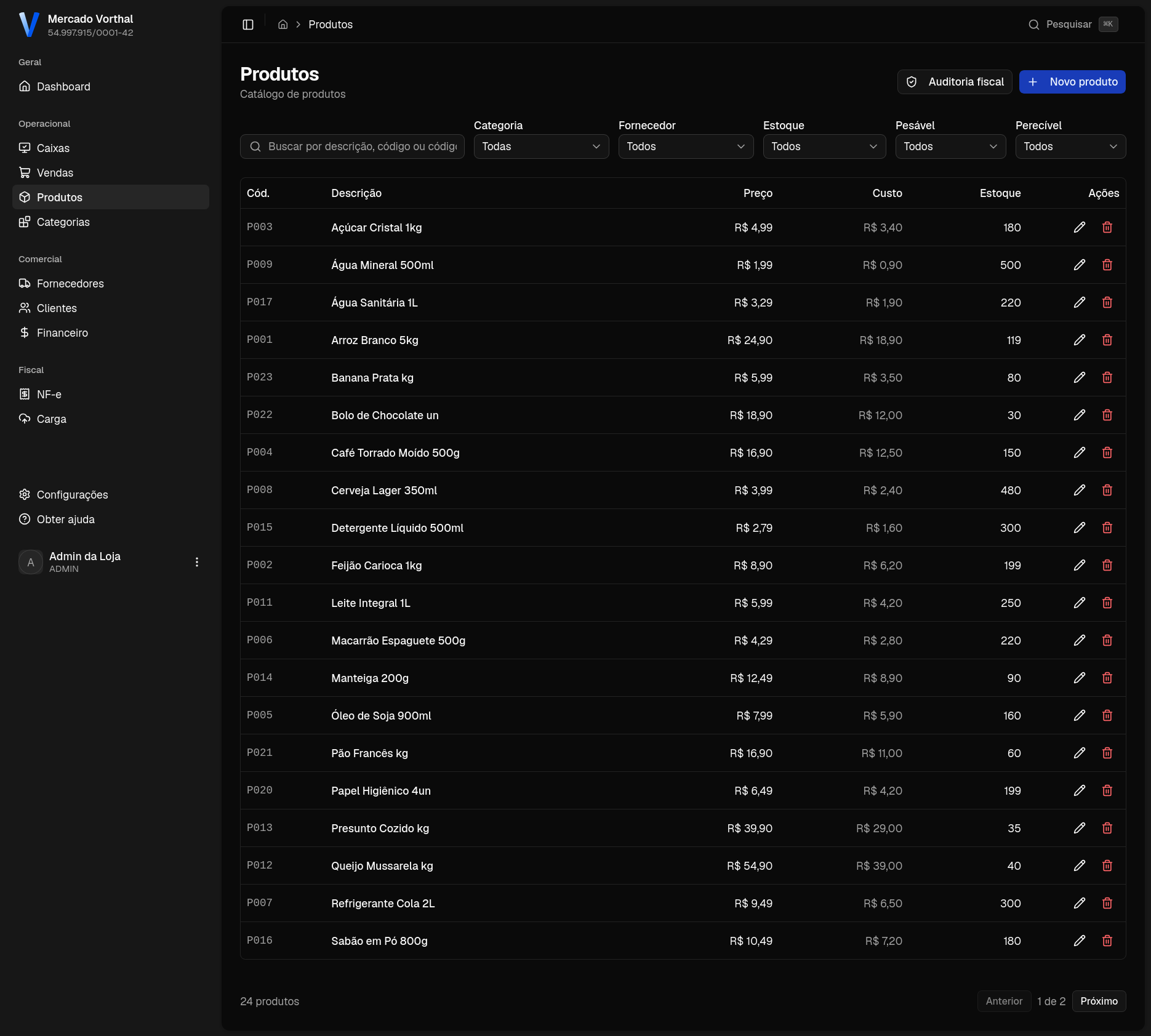Go to Caixas in the sidebar
Viewport: 1151px width, 1036px height.
111,148
